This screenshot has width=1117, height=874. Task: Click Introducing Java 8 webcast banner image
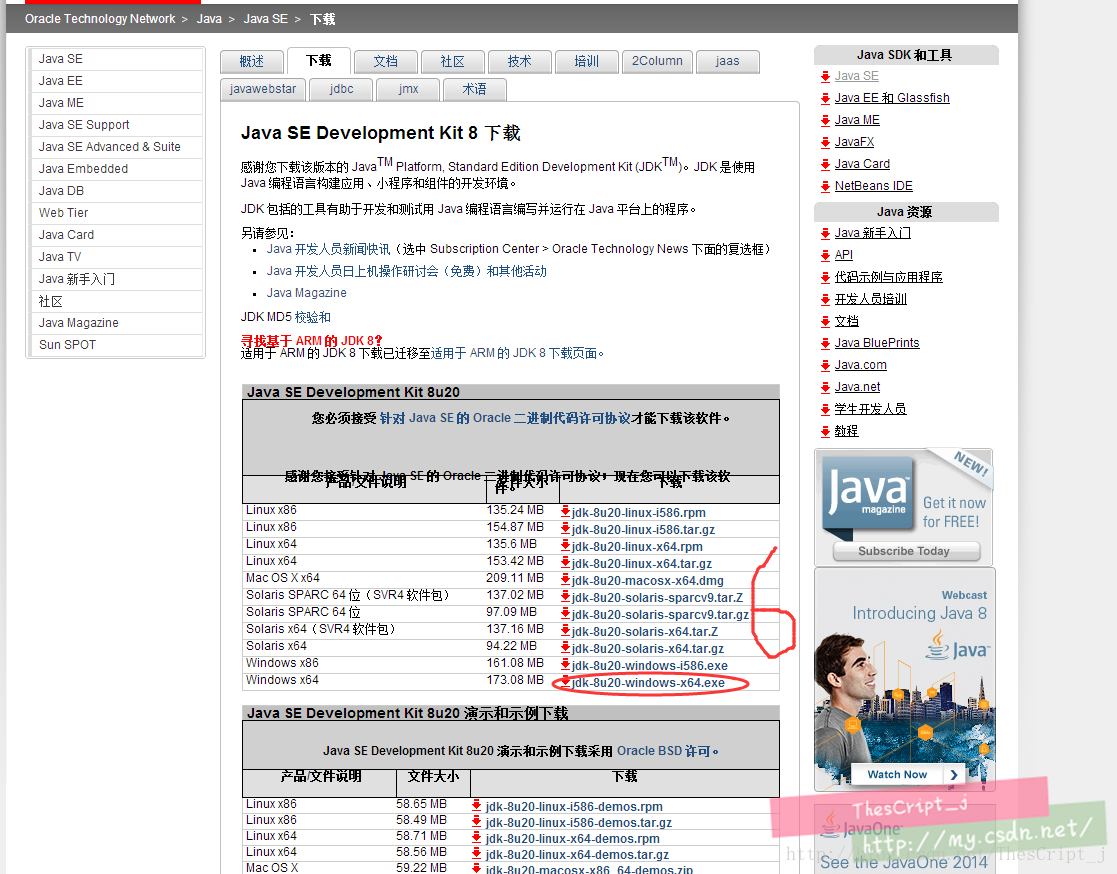905,680
